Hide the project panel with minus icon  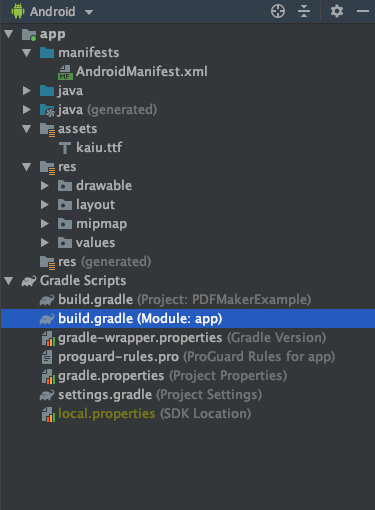click(363, 11)
